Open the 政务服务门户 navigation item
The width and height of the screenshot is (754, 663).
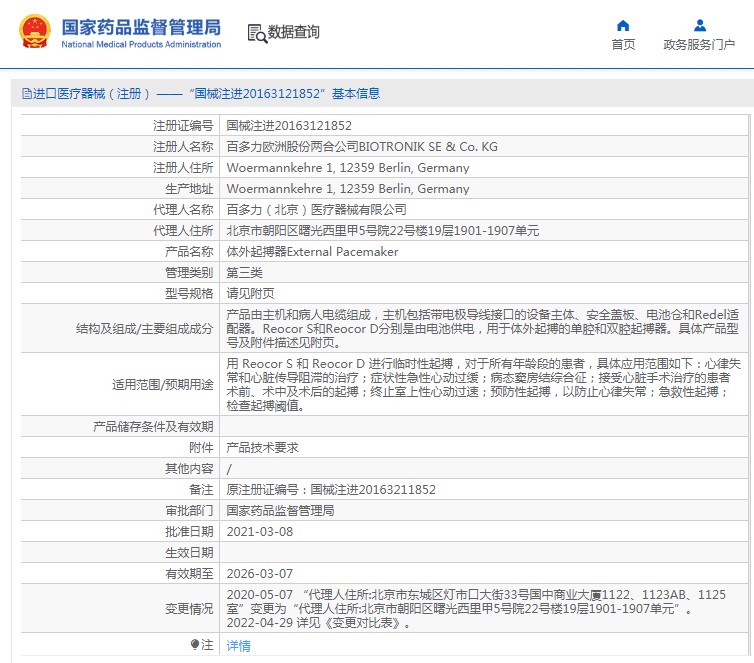(699, 44)
